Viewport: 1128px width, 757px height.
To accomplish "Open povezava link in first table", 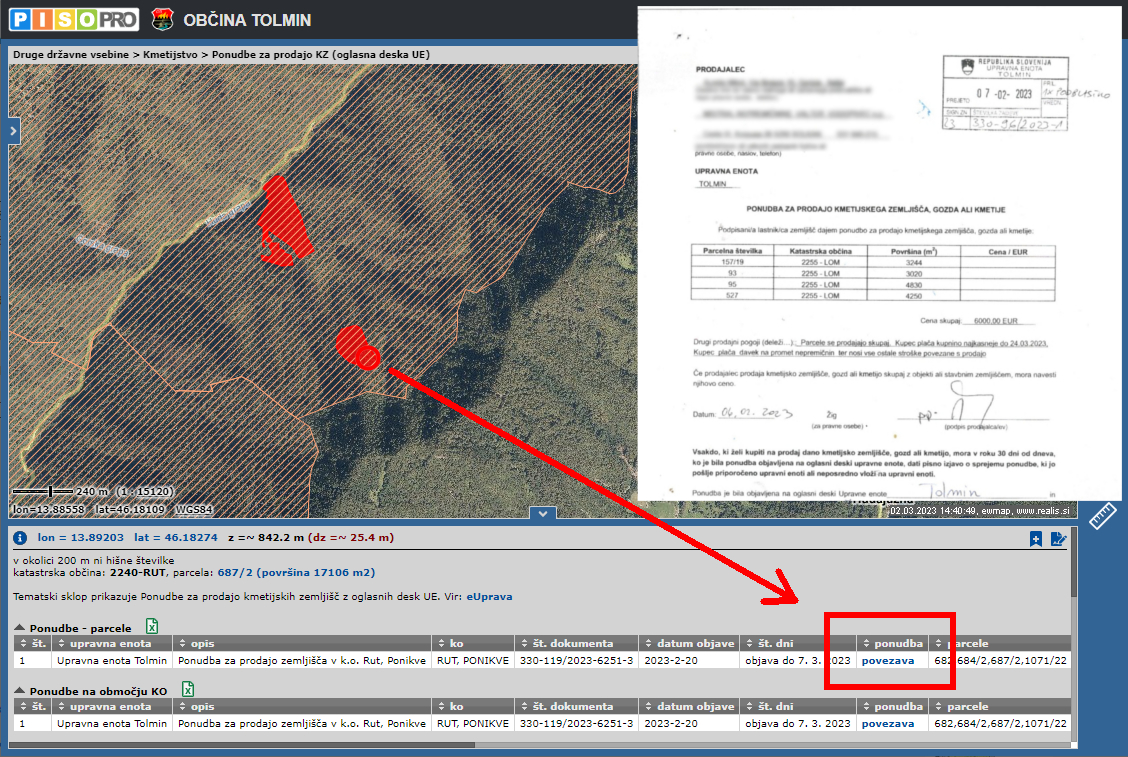I will [887, 661].
